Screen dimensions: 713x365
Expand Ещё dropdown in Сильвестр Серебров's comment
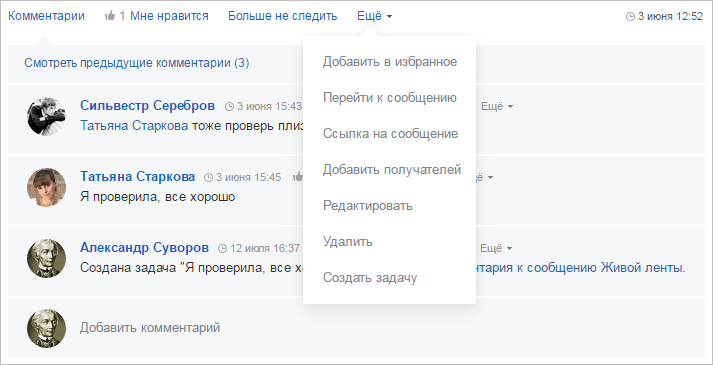coord(497,106)
